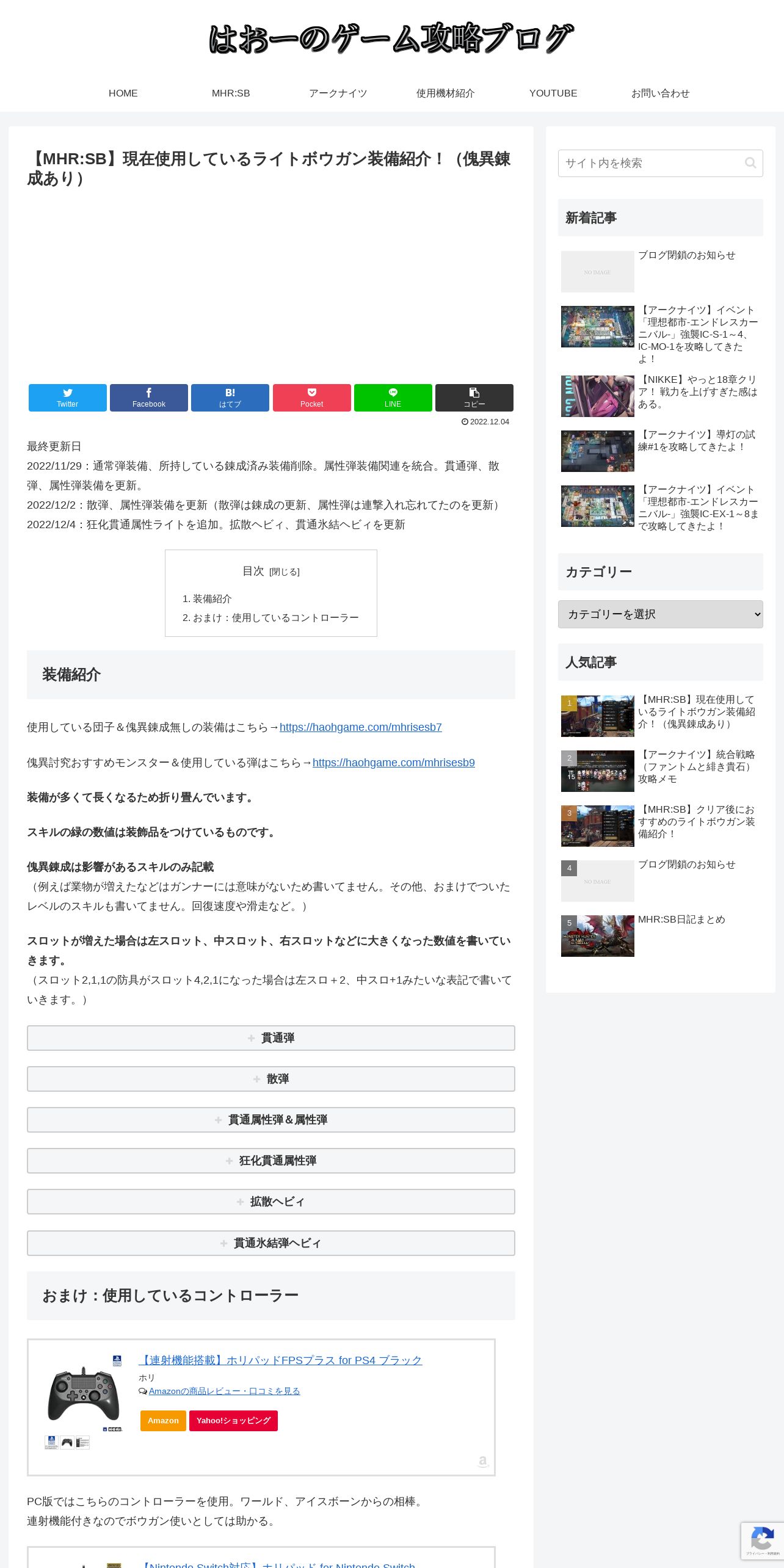
Task: Open the 使用機材紹介 menu item
Action: click(446, 93)
